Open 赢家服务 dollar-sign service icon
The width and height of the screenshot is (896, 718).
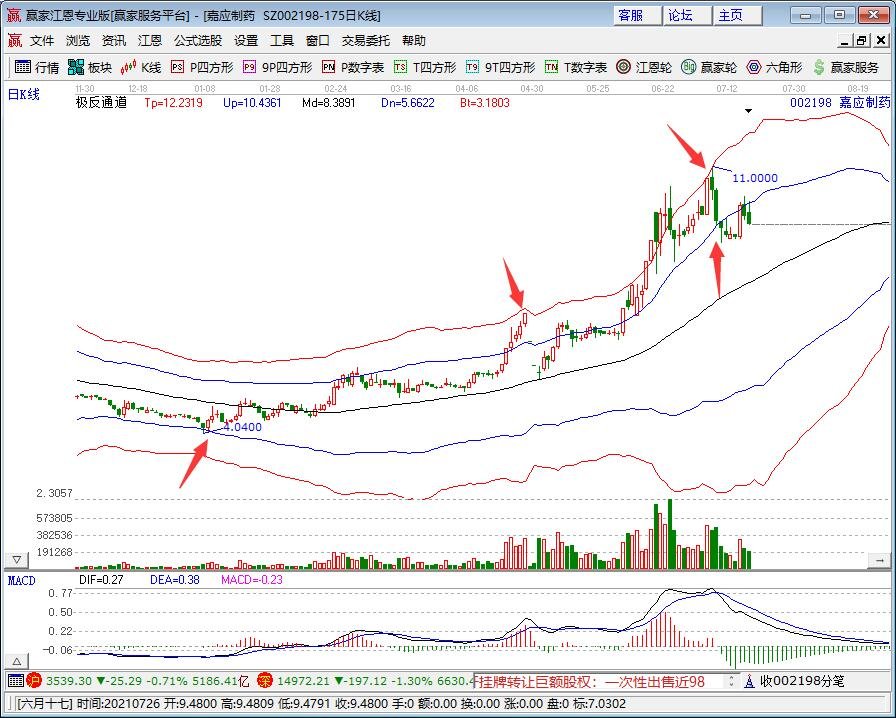[846, 67]
